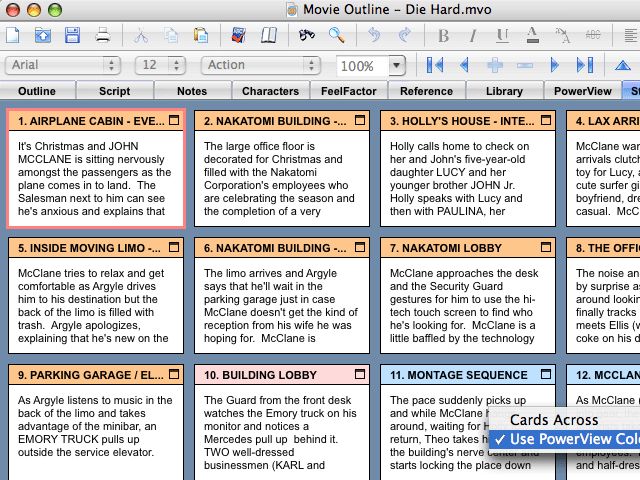This screenshot has width=640, height=480.
Task: Open a file using the folder icon
Action: (43, 36)
